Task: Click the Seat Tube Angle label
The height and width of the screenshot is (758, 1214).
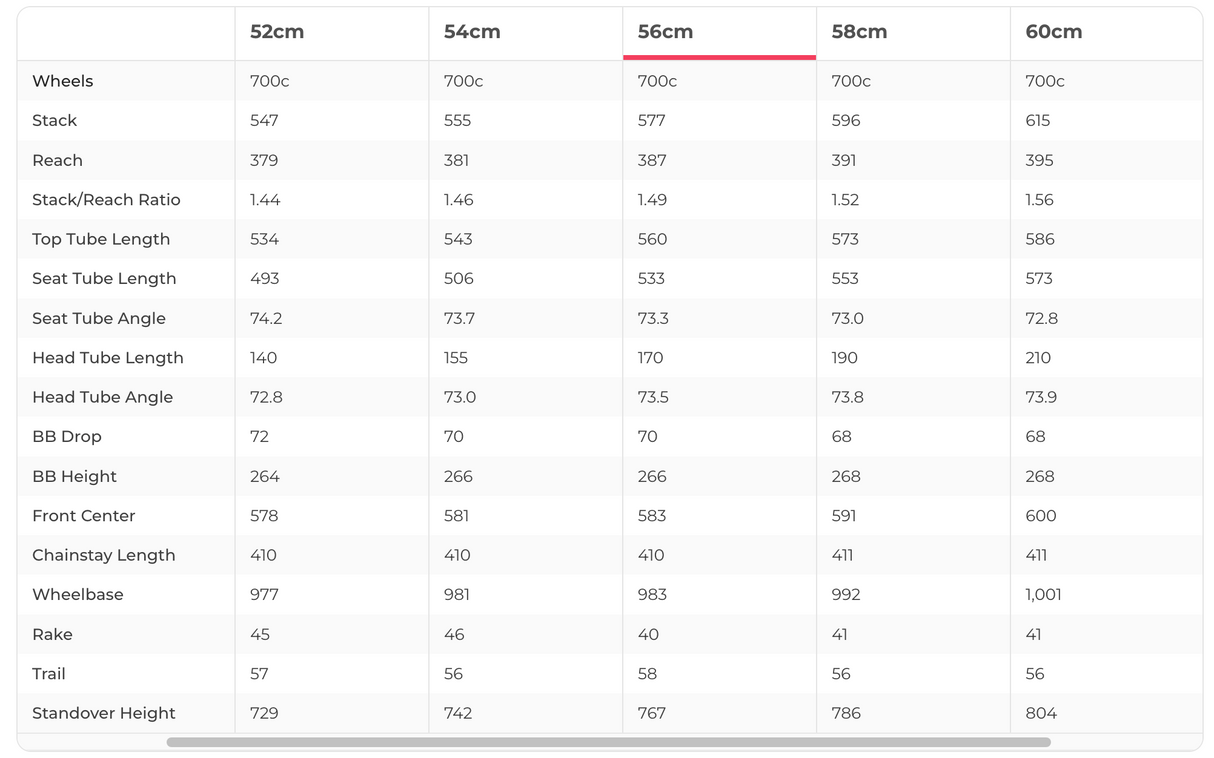Action: (x=99, y=318)
